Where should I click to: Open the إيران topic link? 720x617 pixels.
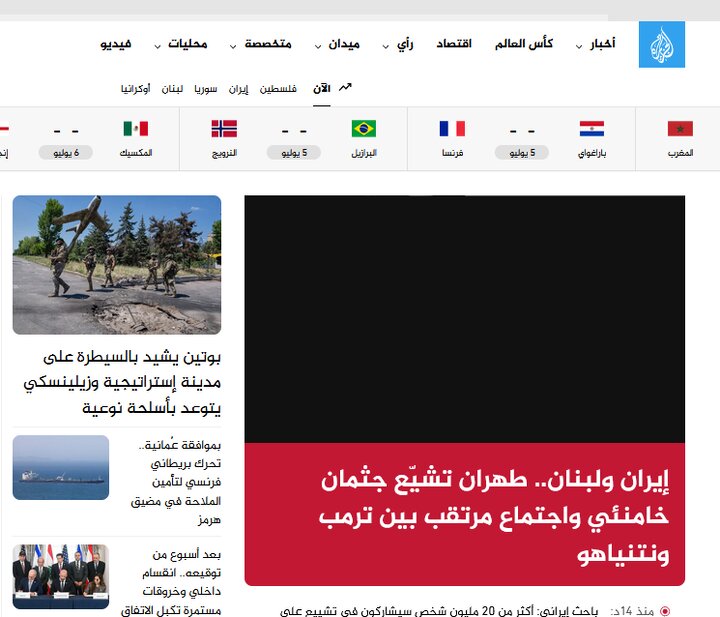238,88
